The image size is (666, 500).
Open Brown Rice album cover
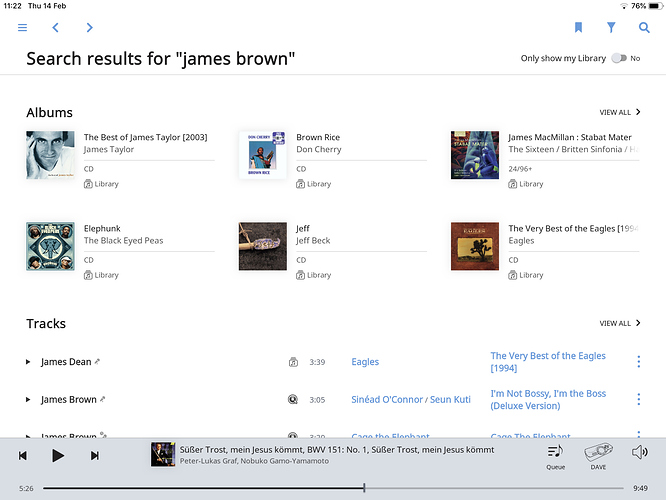tap(262, 155)
